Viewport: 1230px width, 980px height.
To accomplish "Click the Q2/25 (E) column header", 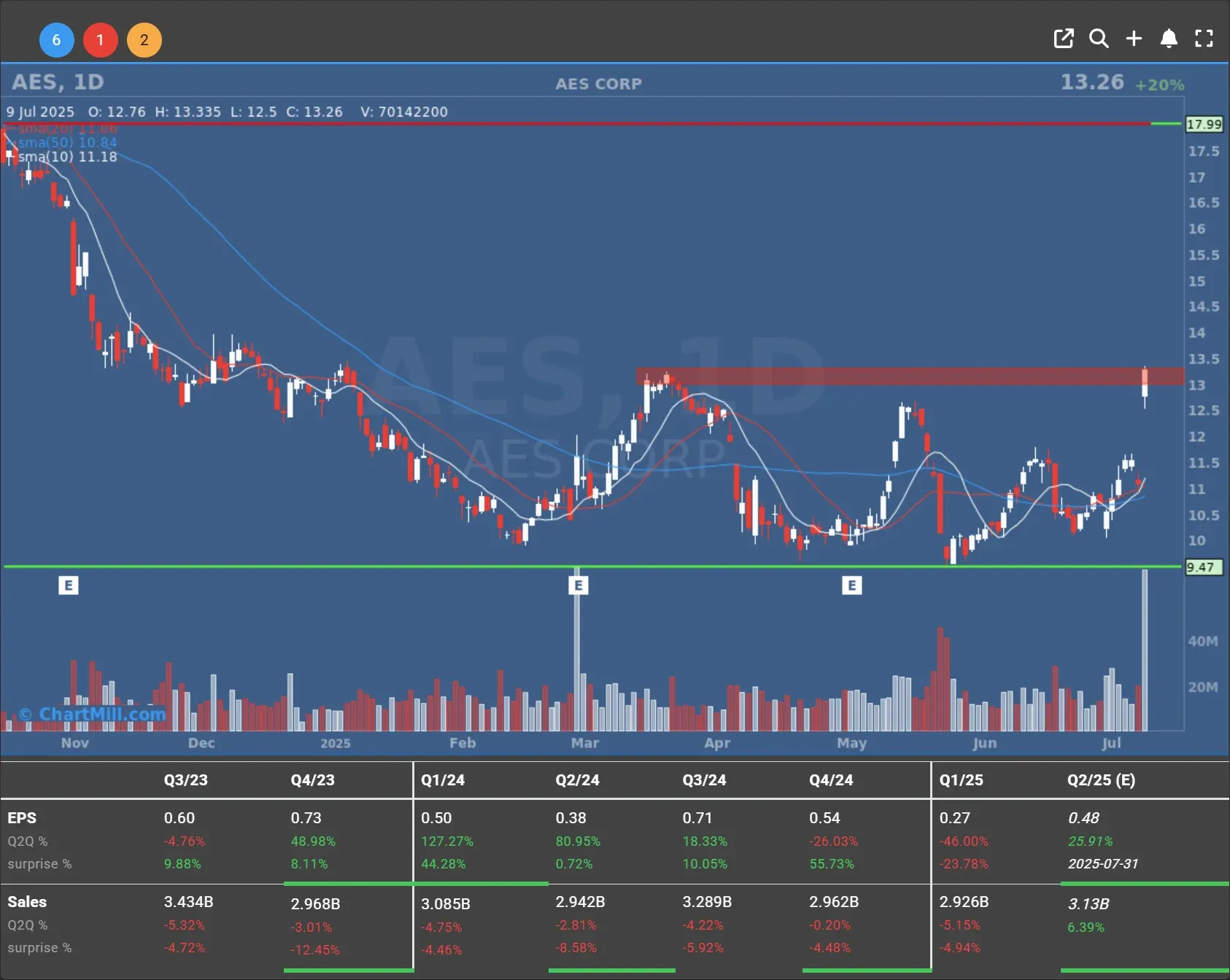I will (x=1101, y=779).
